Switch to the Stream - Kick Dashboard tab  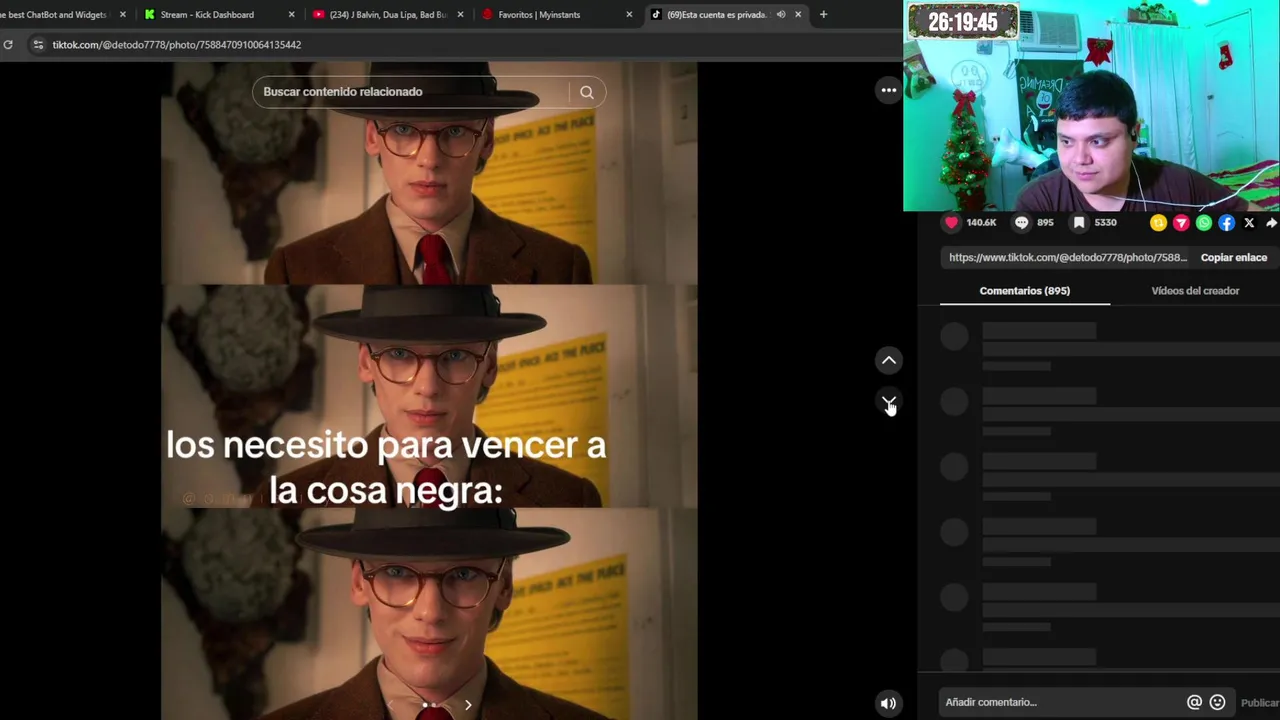218,14
